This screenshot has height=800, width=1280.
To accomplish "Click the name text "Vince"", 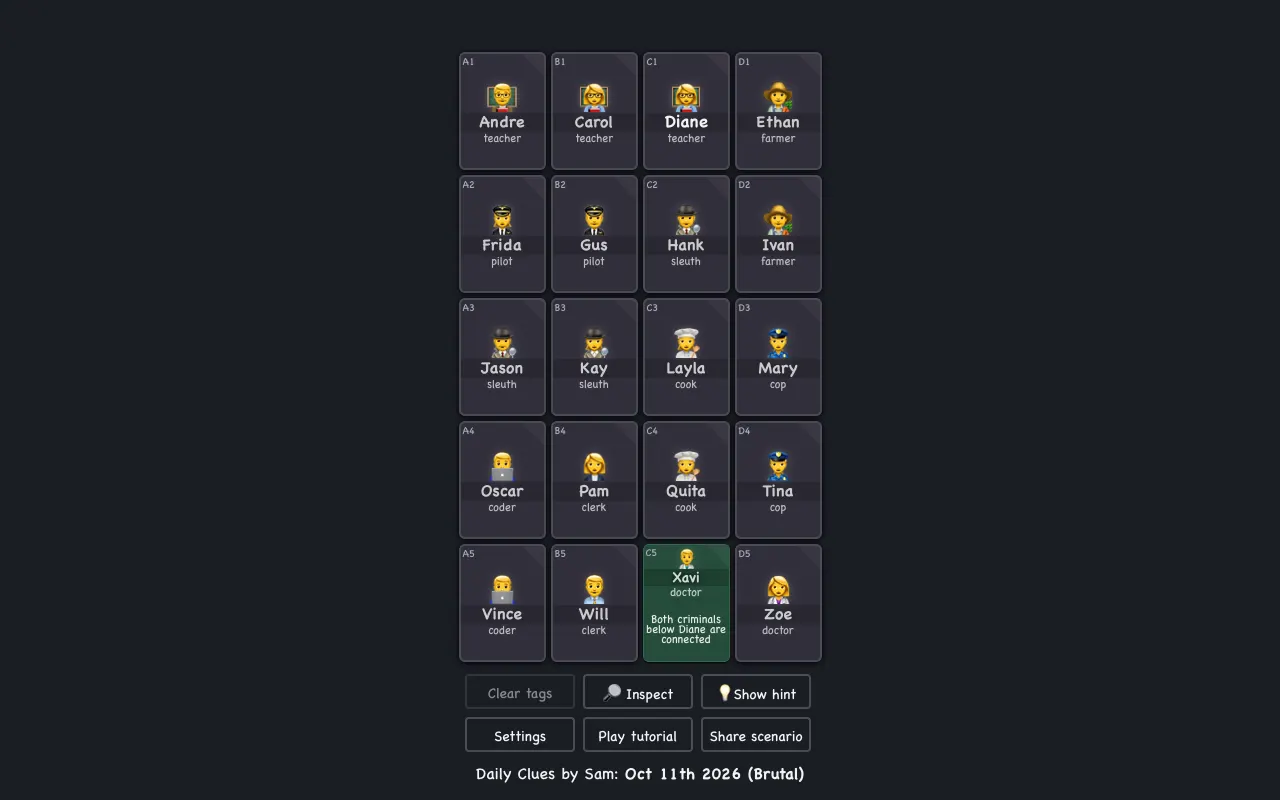I will pos(502,614).
